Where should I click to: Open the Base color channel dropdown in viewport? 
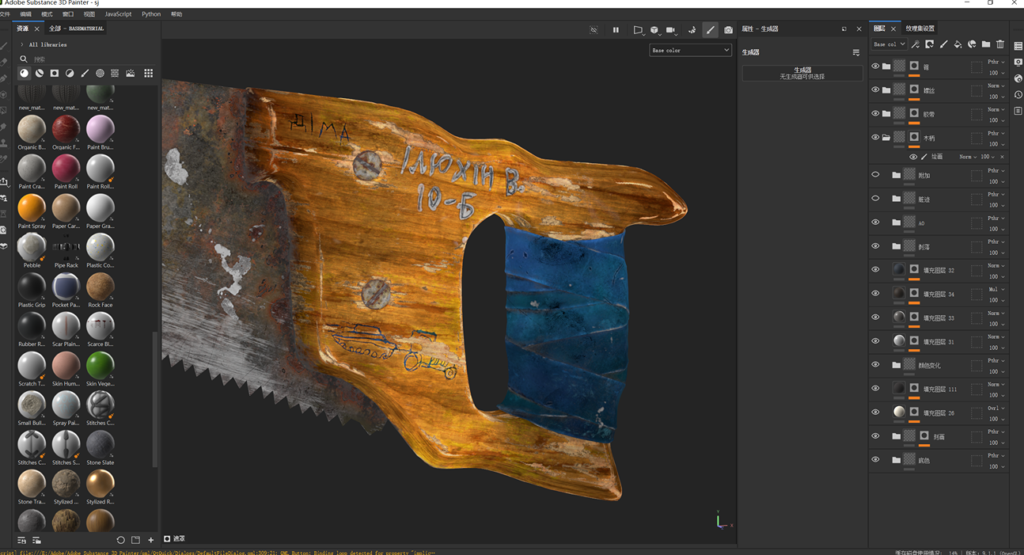pos(690,50)
